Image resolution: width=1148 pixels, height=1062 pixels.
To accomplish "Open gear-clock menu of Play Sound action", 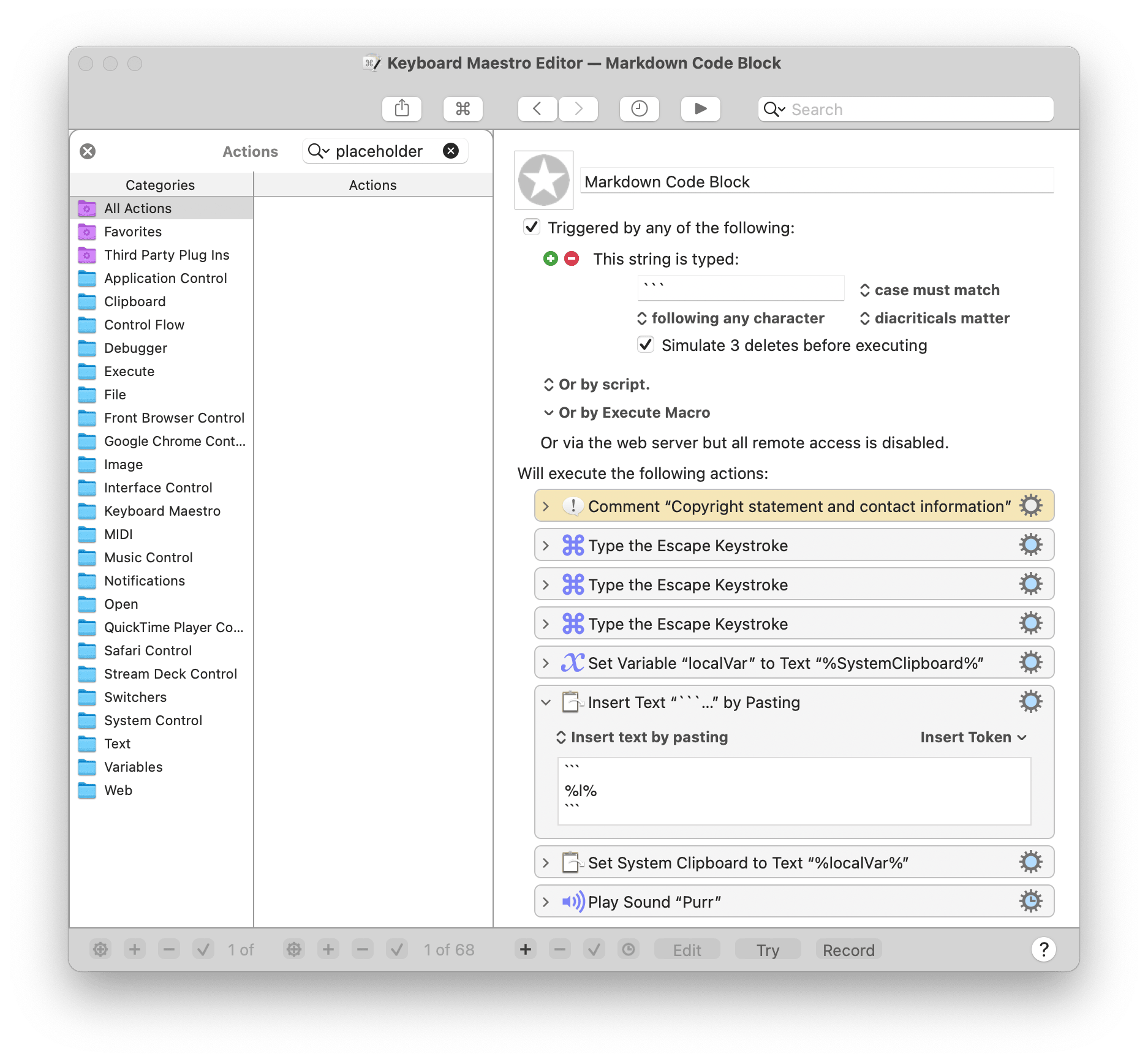I will click(1030, 902).
